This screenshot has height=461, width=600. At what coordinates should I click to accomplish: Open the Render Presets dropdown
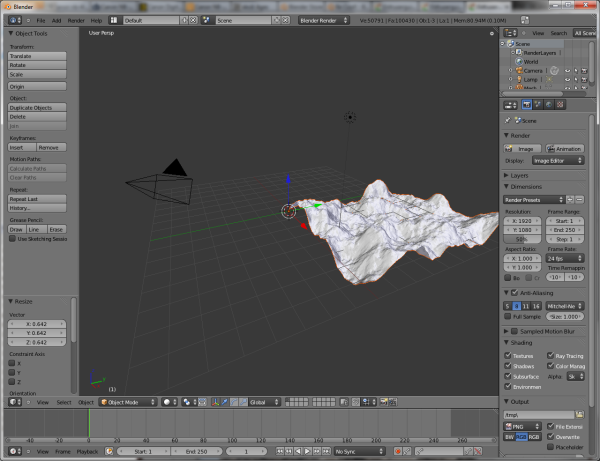click(534, 199)
